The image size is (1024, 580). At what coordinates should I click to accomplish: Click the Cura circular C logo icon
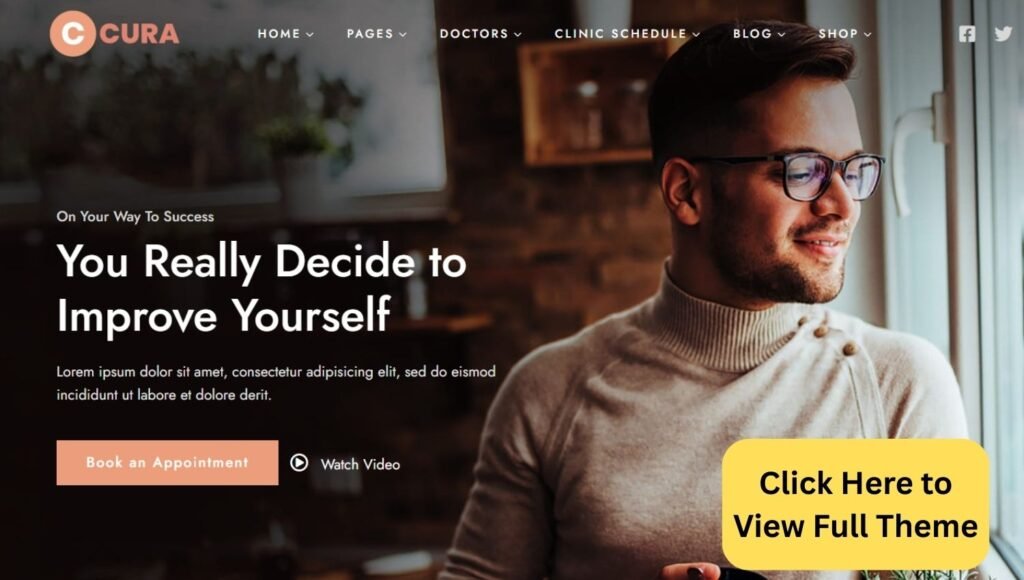[72, 33]
